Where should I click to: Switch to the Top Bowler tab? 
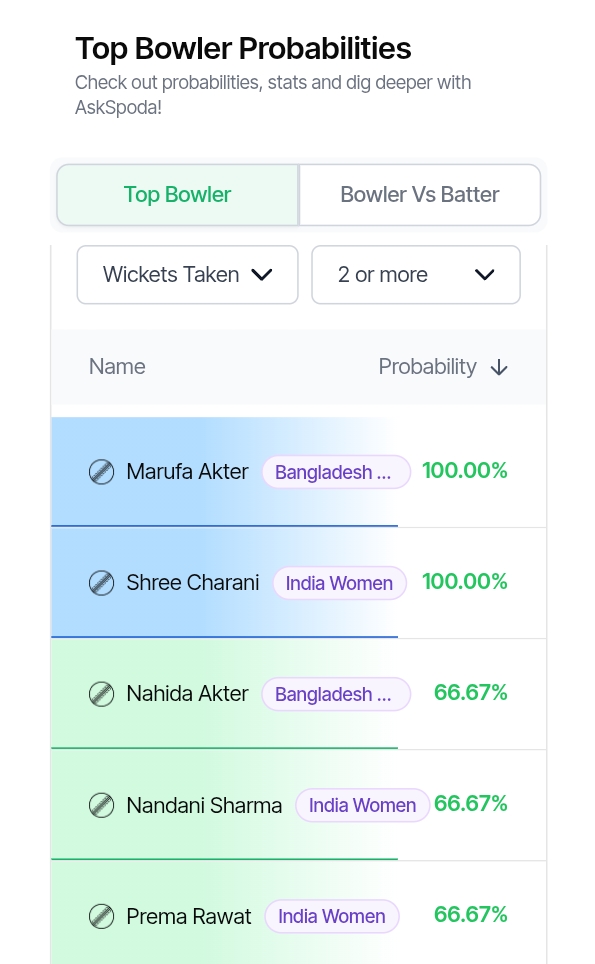[178, 195]
